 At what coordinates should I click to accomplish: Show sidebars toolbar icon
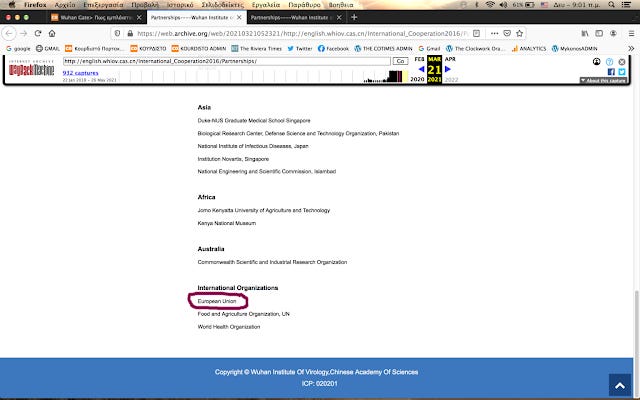pyautogui.click(x=599, y=33)
